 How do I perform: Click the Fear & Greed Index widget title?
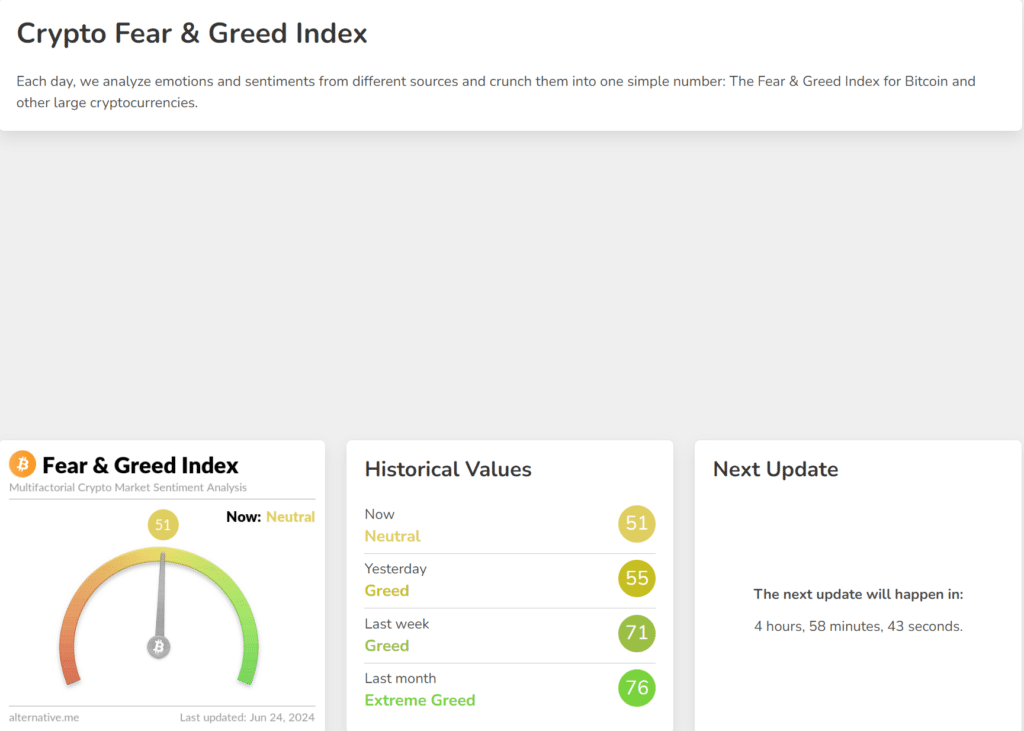[x=140, y=465]
